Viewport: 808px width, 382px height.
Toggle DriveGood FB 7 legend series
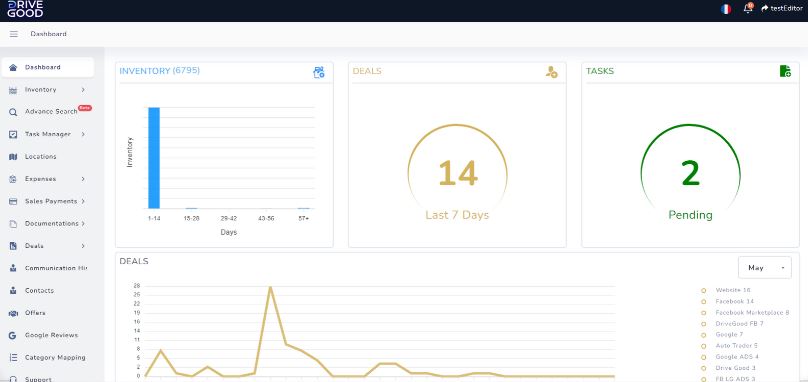tap(733, 324)
